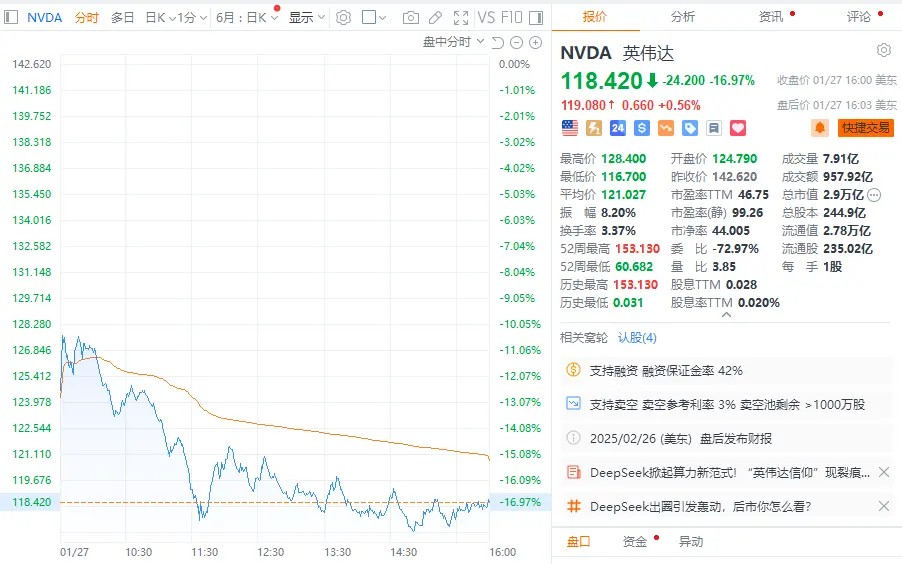Click the 52周最高 153.130 value
The image size is (902, 564).
(x=637, y=249)
